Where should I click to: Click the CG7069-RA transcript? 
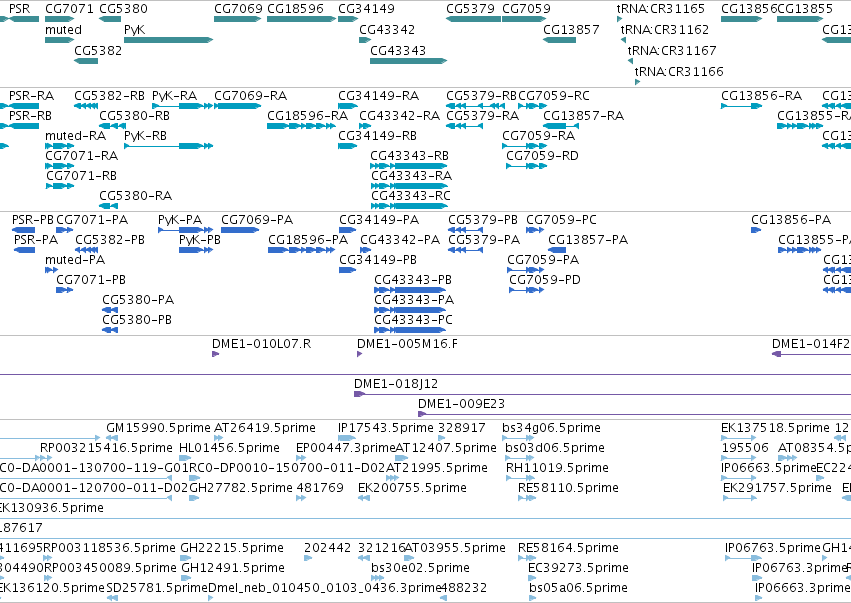(238, 106)
